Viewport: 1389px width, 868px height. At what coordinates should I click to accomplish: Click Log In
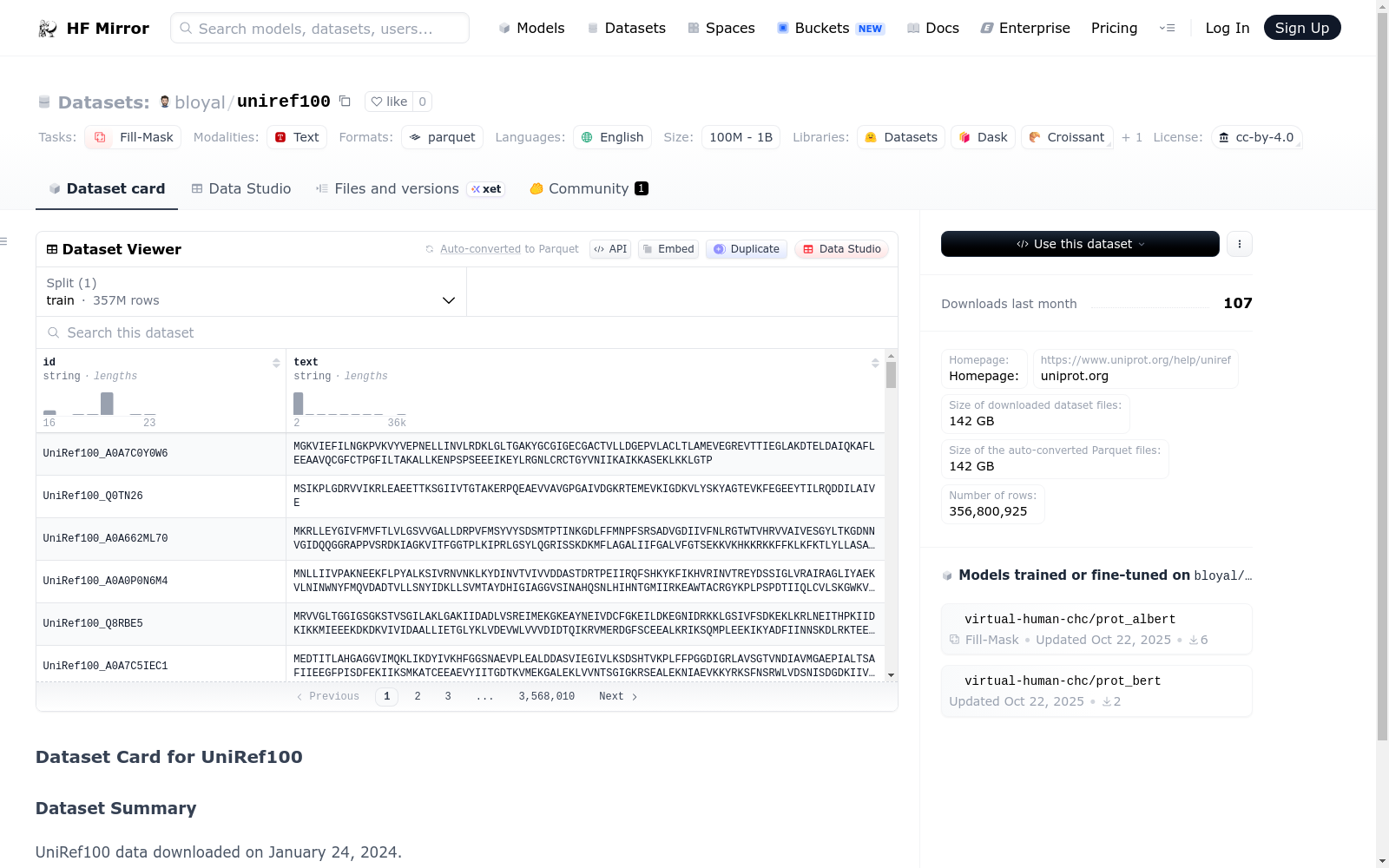point(1227,28)
